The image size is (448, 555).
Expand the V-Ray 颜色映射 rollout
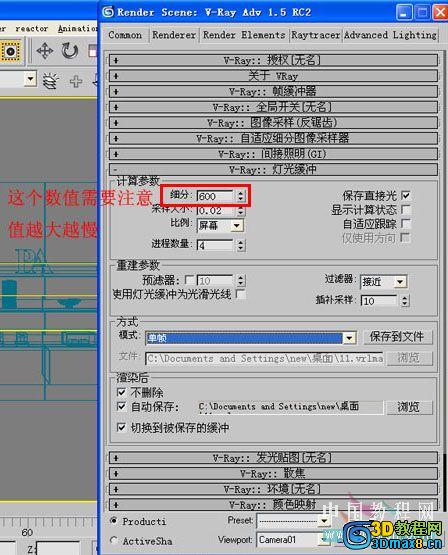[x=273, y=504]
